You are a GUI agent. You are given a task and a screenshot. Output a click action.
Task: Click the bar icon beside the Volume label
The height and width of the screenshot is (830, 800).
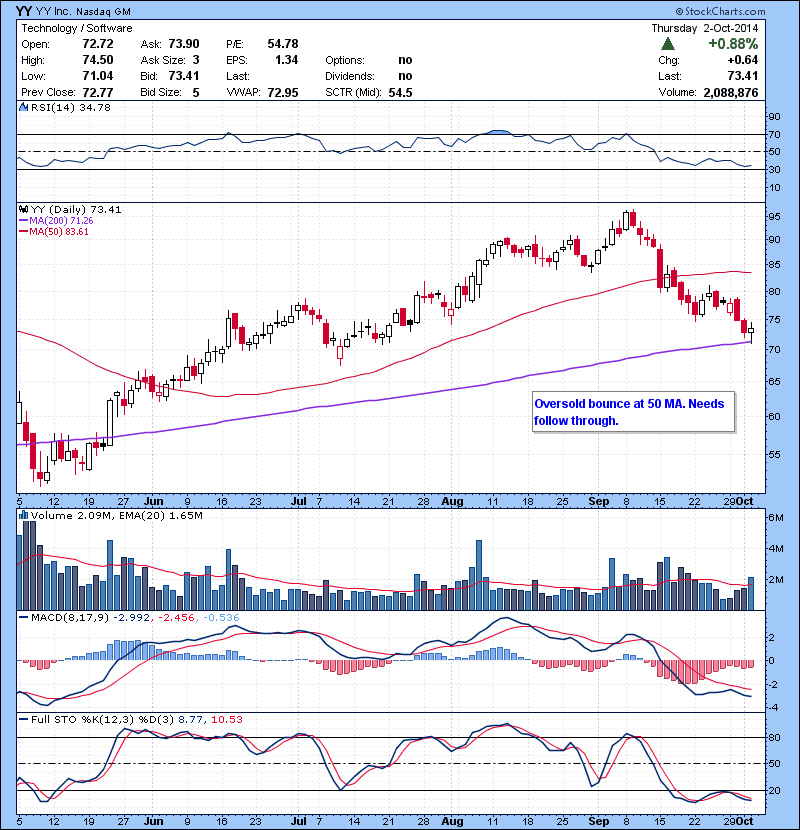23,515
